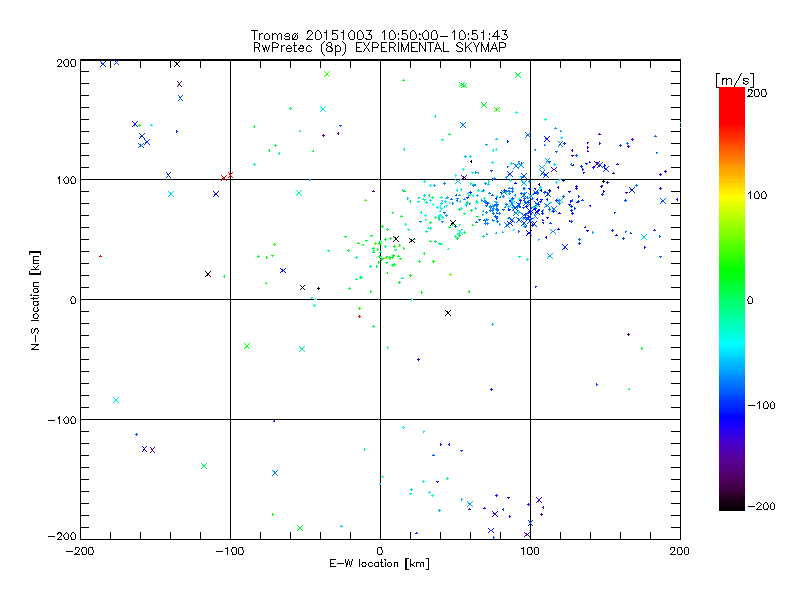Click the yellow band of the colorbar
The height and width of the screenshot is (600, 800).
pos(732,195)
